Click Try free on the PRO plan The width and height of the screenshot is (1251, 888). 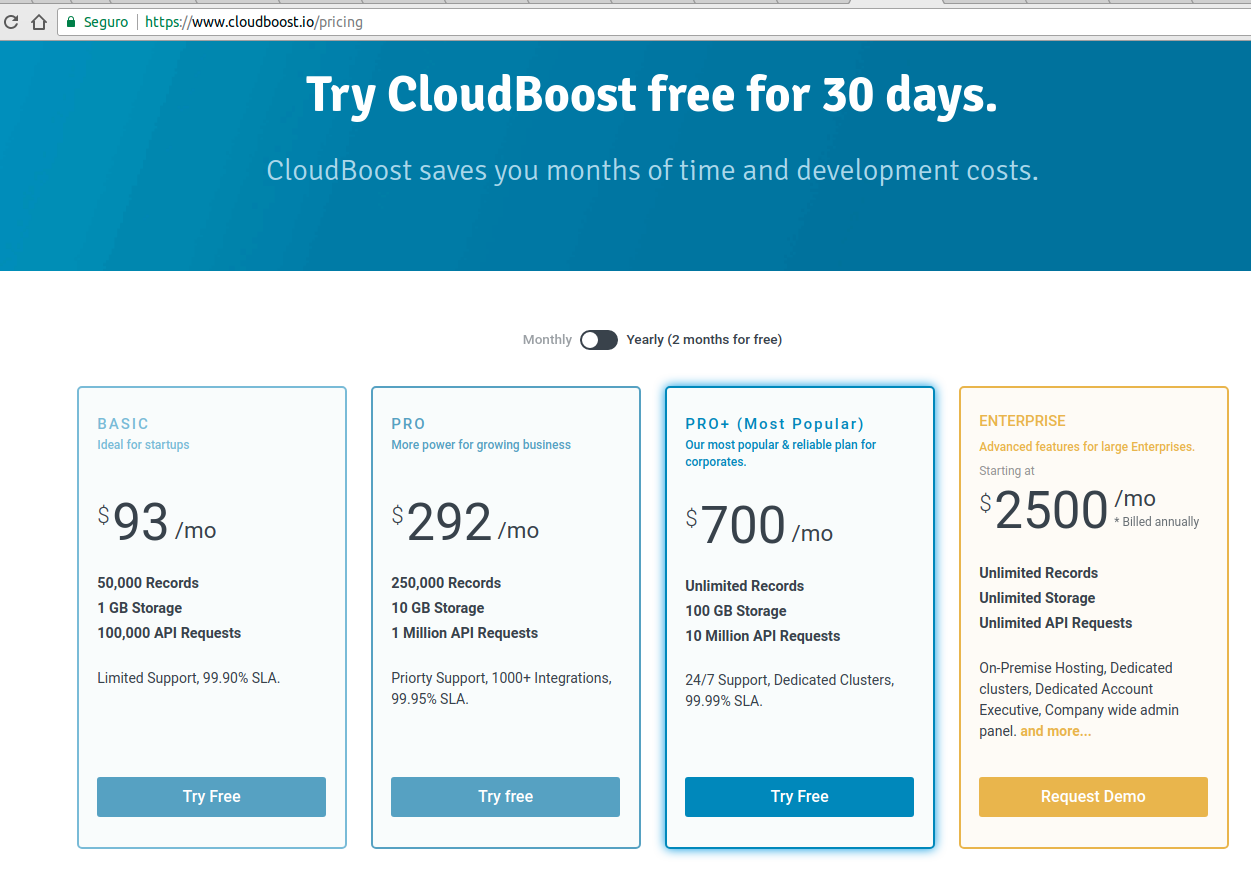[x=505, y=797]
